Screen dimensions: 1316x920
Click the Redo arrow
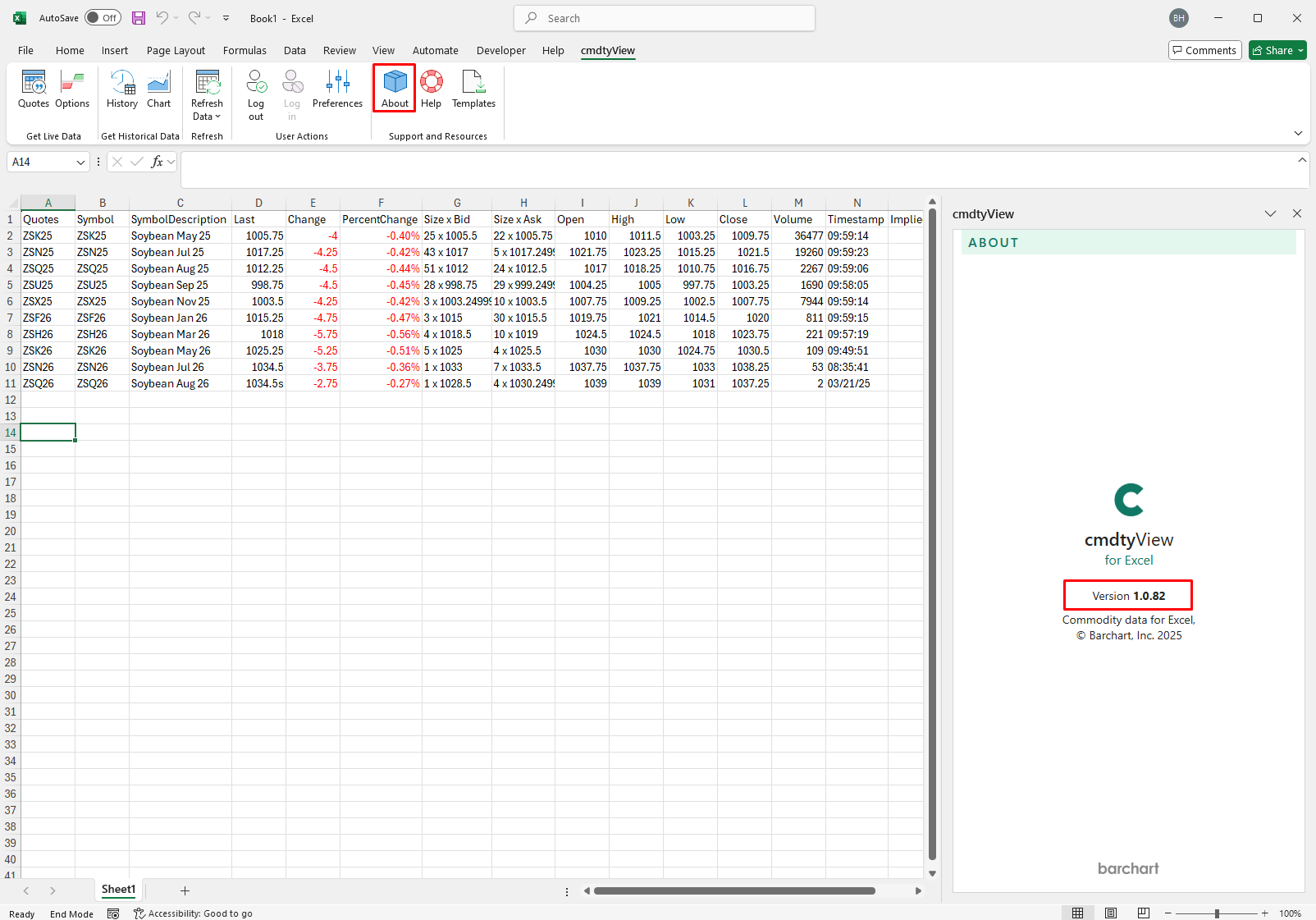[x=194, y=18]
